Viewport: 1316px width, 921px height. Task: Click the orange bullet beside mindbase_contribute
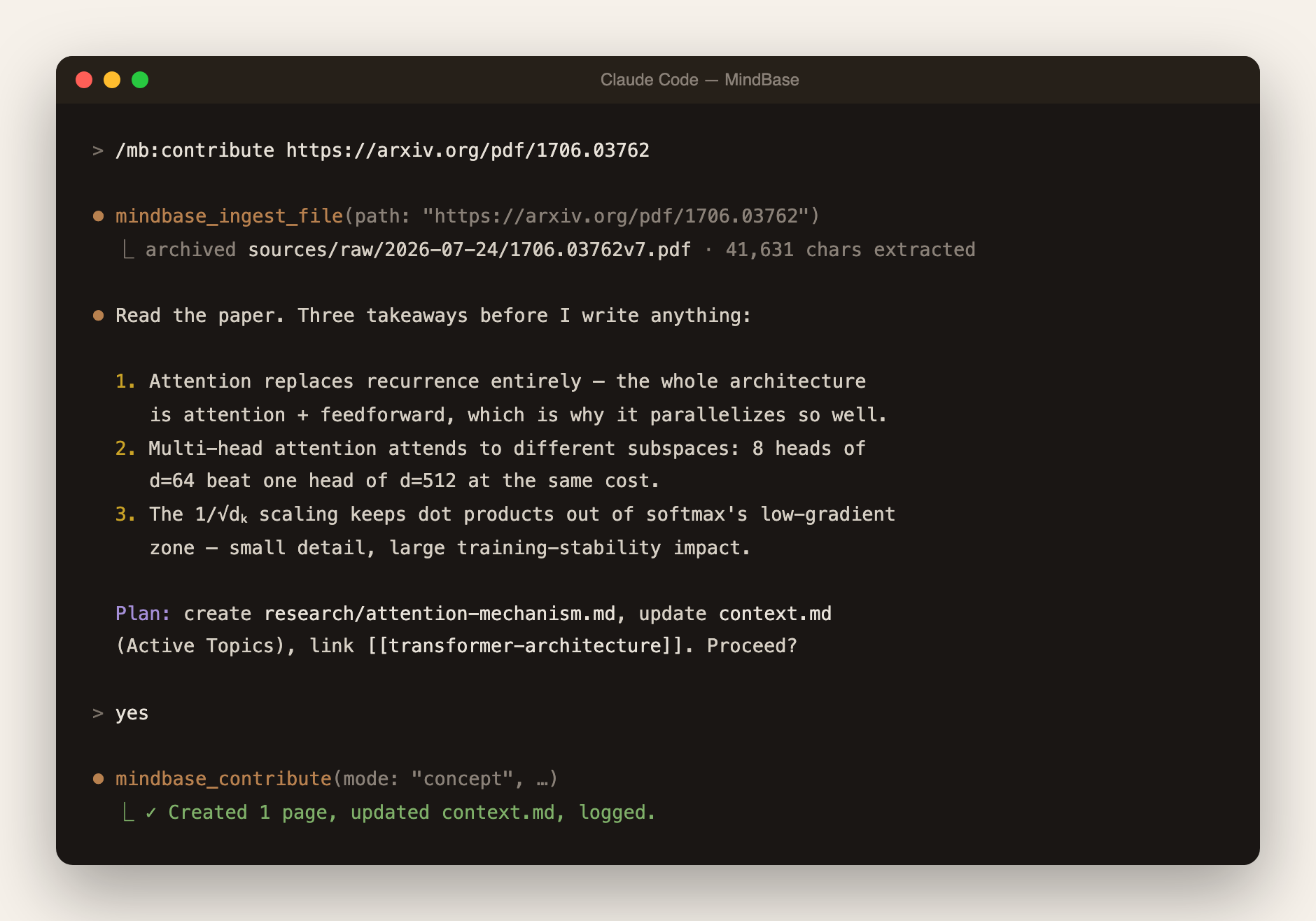click(x=99, y=779)
